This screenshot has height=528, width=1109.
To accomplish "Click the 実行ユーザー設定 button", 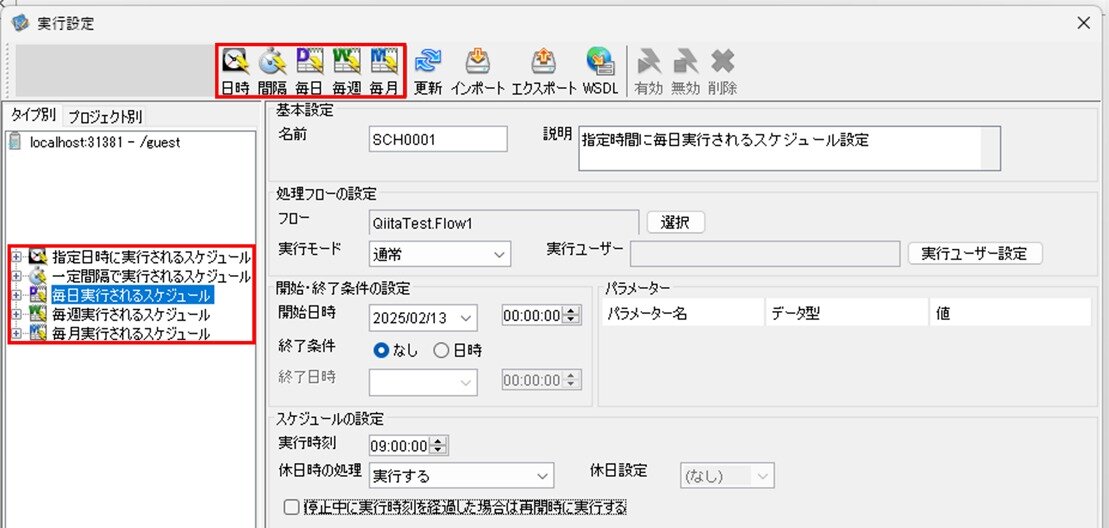I will (975, 254).
